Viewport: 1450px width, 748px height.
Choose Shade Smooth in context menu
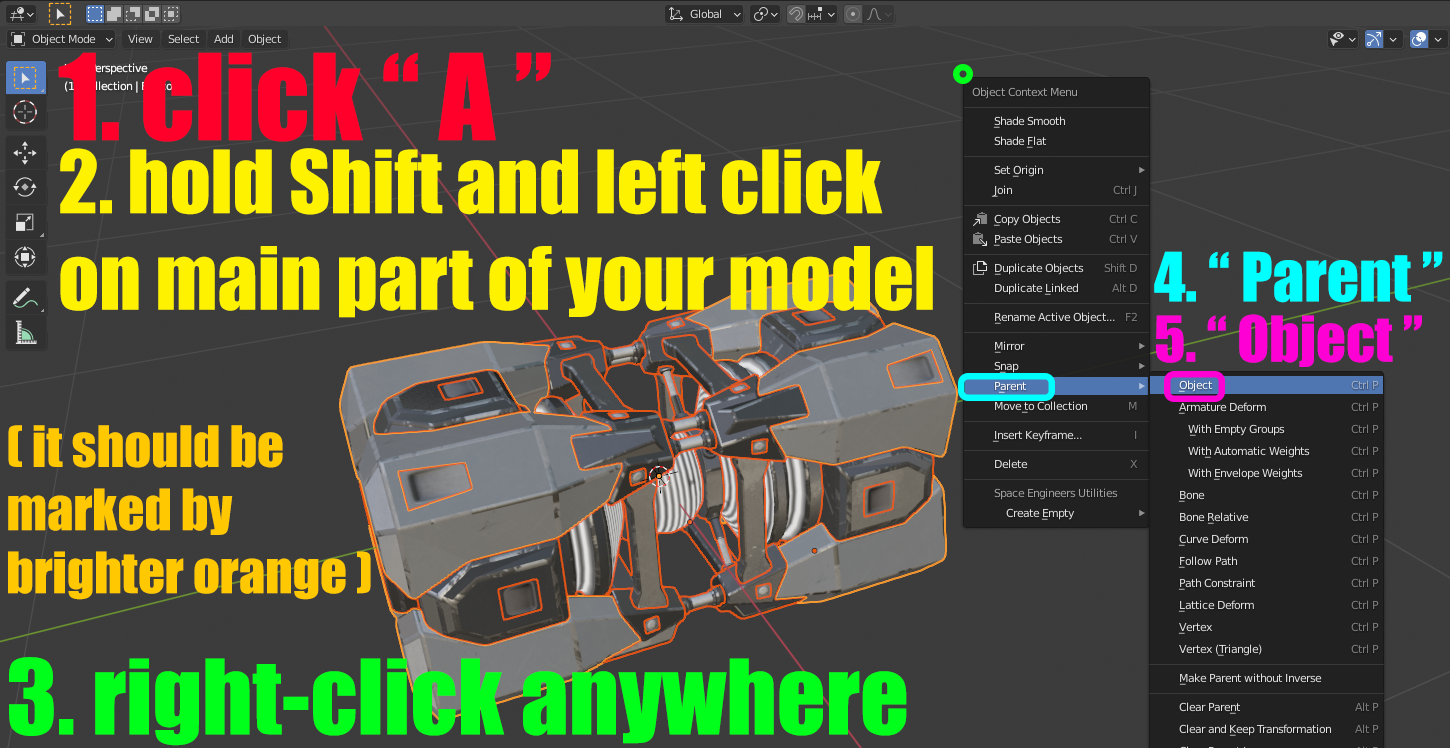click(x=1056, y=121)
